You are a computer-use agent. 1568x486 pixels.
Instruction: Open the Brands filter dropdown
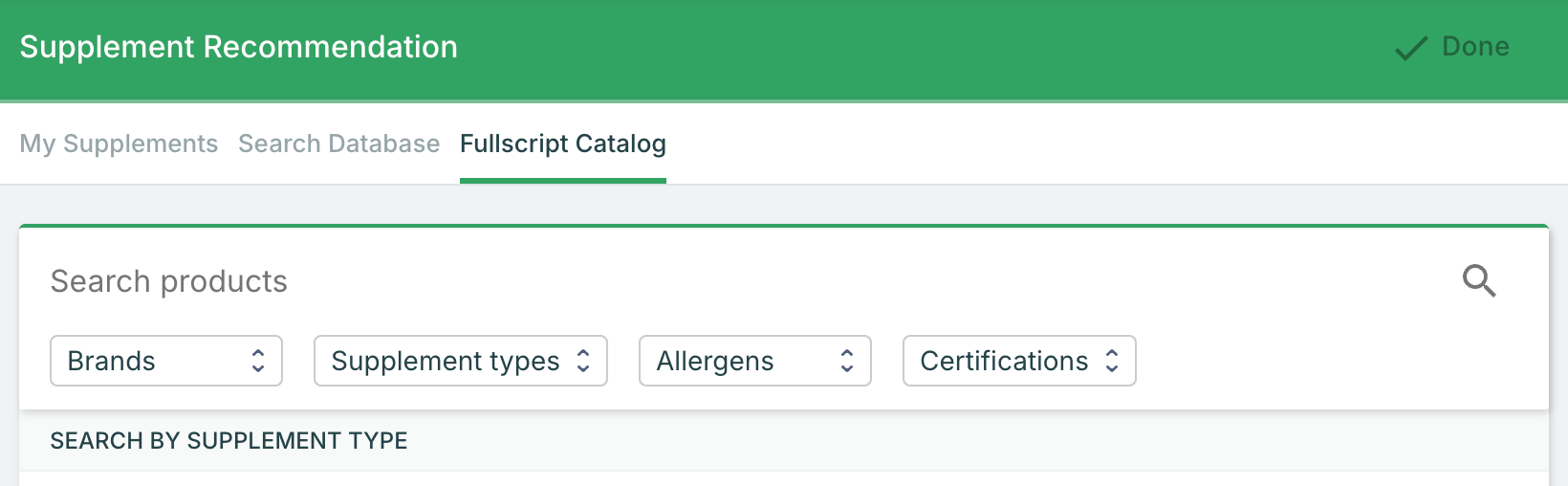click(x=166, y=361)
